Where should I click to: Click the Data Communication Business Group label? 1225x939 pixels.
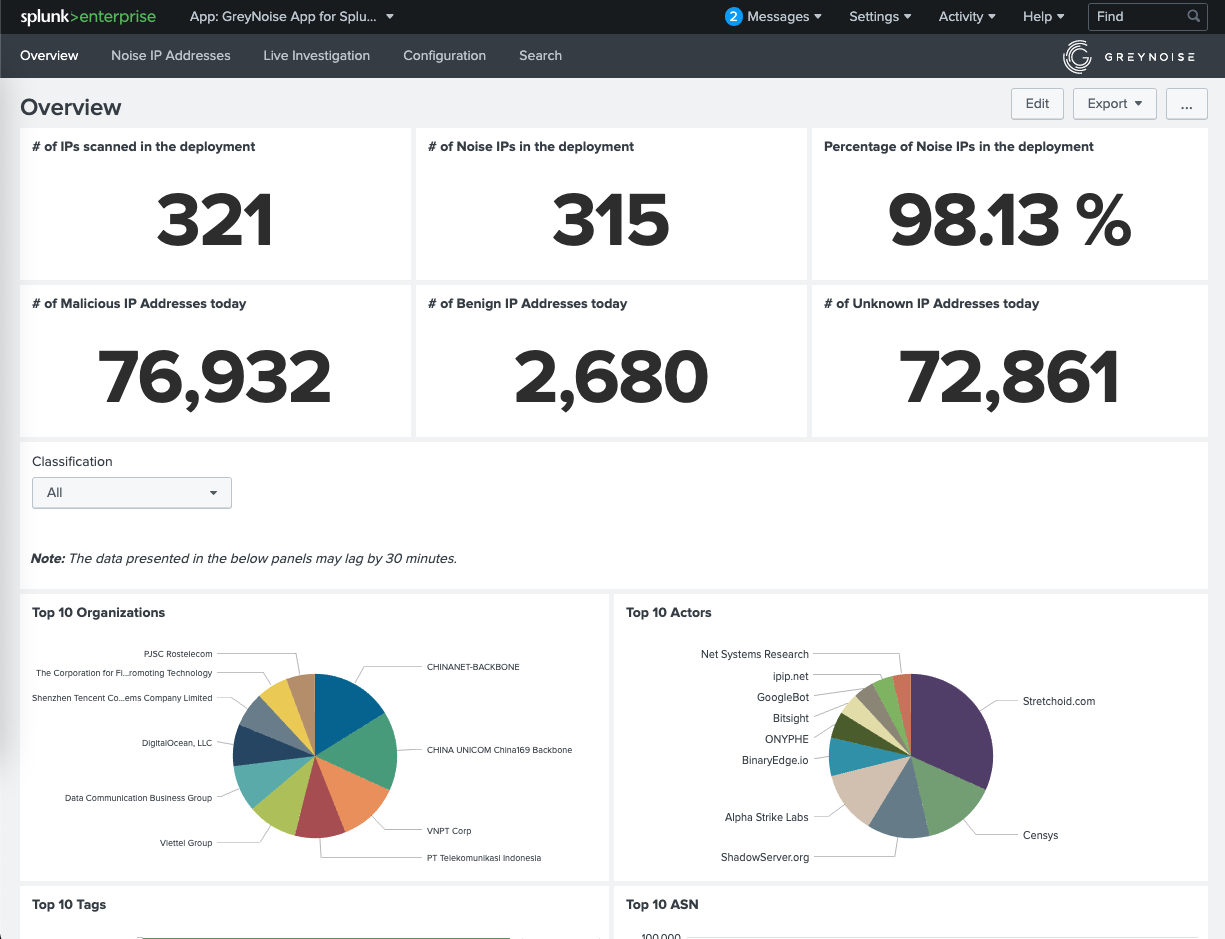(x=138, y=798)
